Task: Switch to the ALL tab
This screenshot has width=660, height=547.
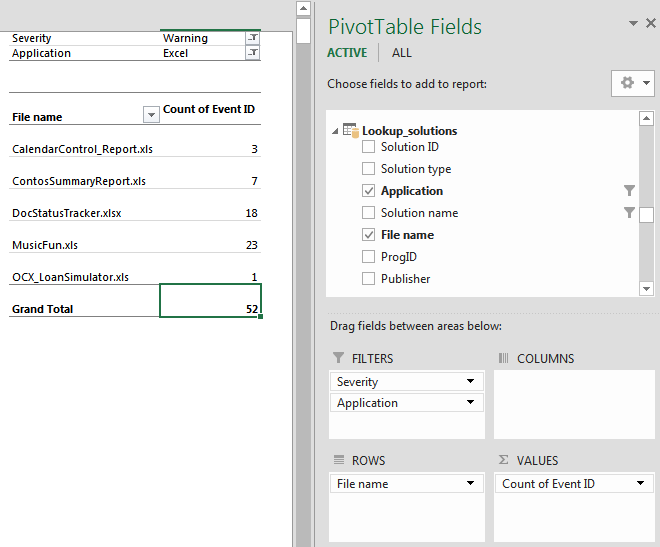Action: [402, 53]
